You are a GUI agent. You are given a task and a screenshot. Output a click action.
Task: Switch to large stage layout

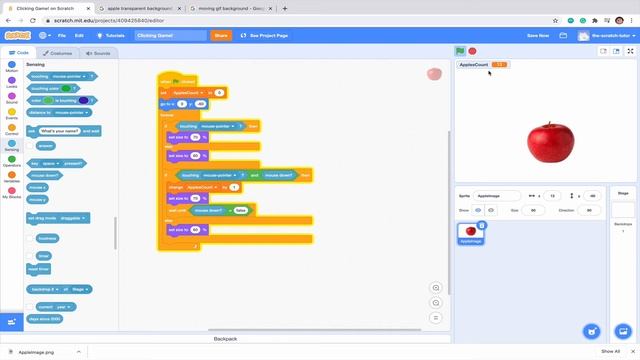pos(616,51)
